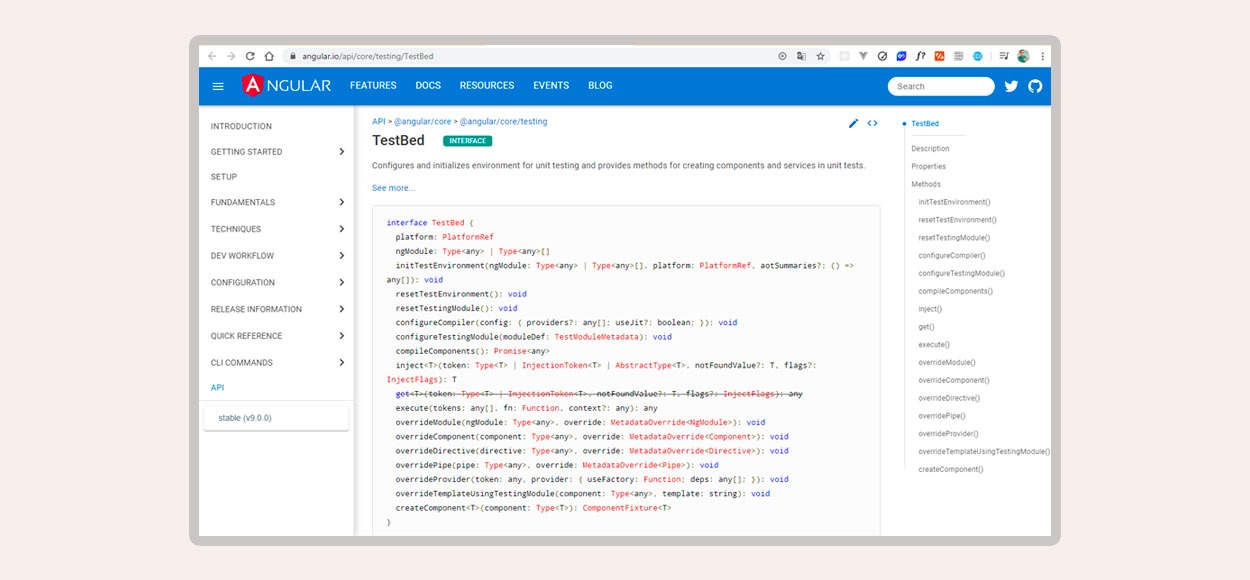Open the media control playlist icon
Image resolution: width=1250 pixels, height=580 pixels.
[1004, 56]
